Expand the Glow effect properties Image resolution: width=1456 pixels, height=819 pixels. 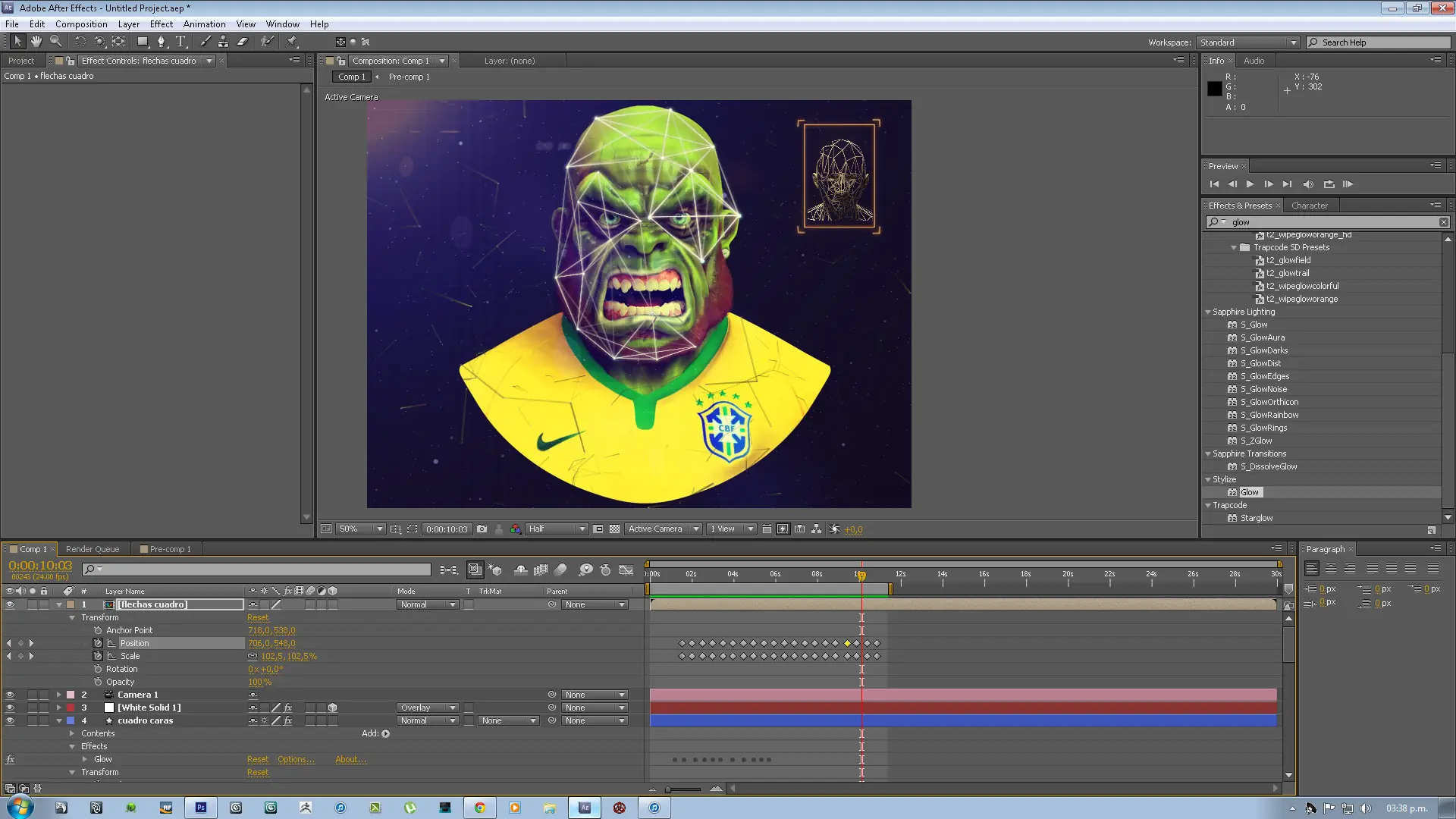click(85, 759)
